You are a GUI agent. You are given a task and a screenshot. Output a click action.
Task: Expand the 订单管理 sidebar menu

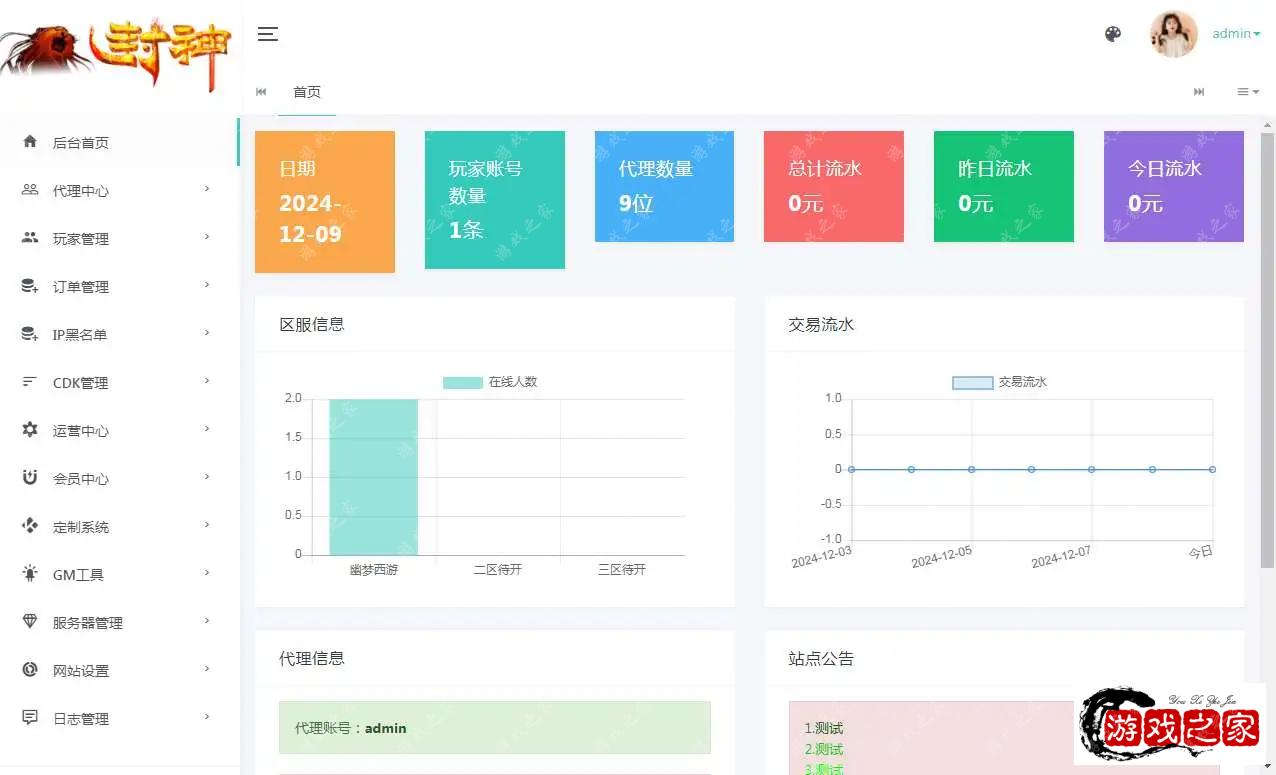pyautogui.click(x=120, y=286)
